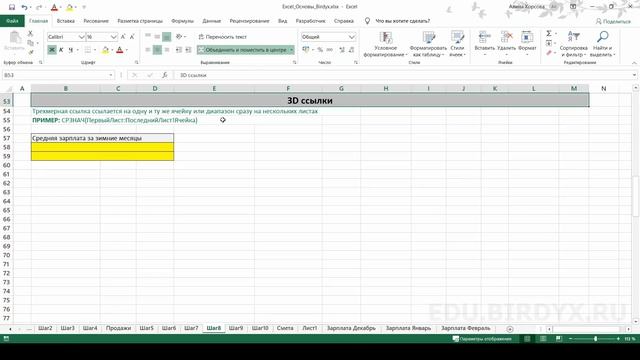Align text left
Image resolution: width=640 pixels, height=360 pixels.
148,50
